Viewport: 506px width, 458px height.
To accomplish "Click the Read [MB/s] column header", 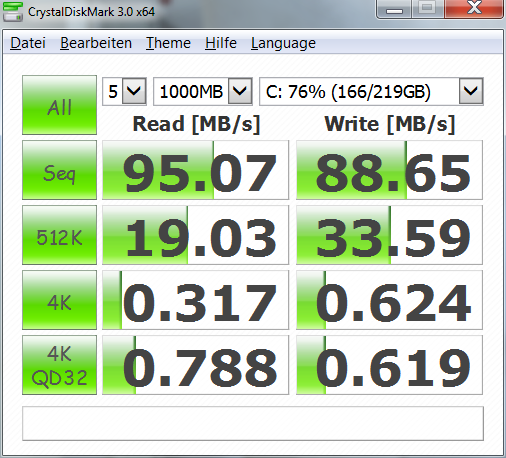I will coord(196,124).
